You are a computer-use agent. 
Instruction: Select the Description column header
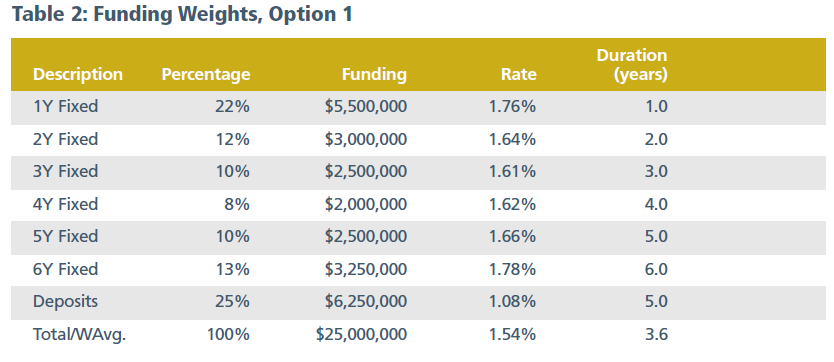[78, 74]
